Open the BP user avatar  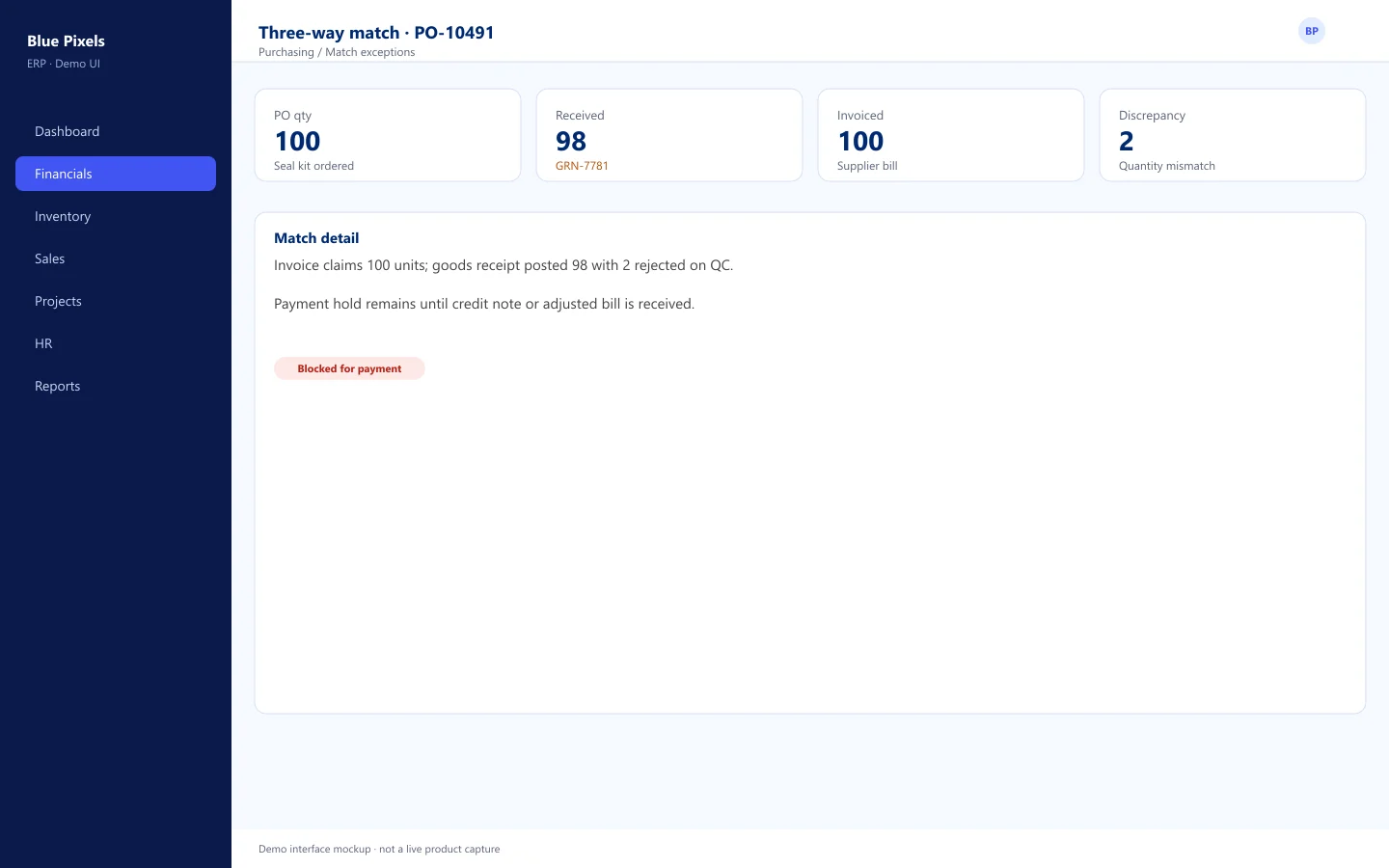coord(1312,31)
